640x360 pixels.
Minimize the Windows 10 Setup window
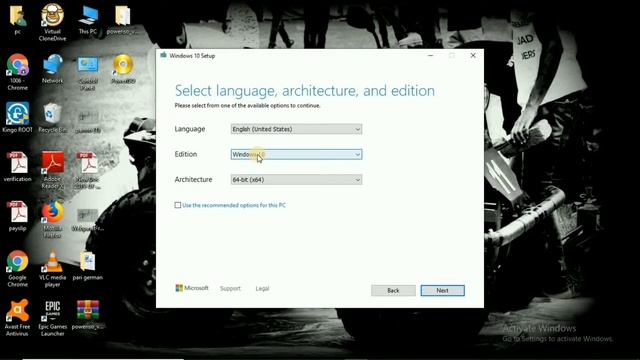click(x=430, y=56)
